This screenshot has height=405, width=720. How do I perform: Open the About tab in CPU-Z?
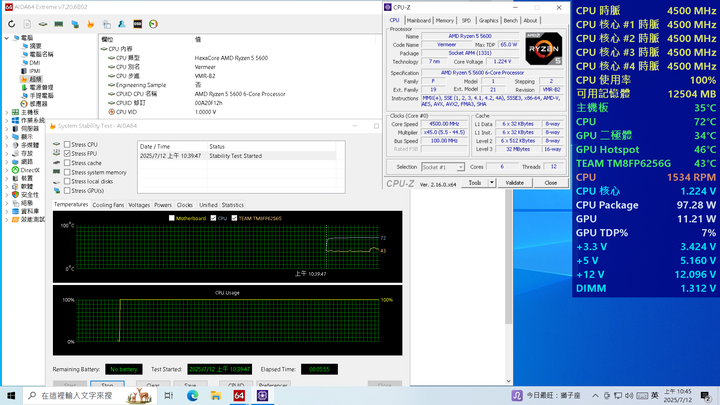[530, 21]
